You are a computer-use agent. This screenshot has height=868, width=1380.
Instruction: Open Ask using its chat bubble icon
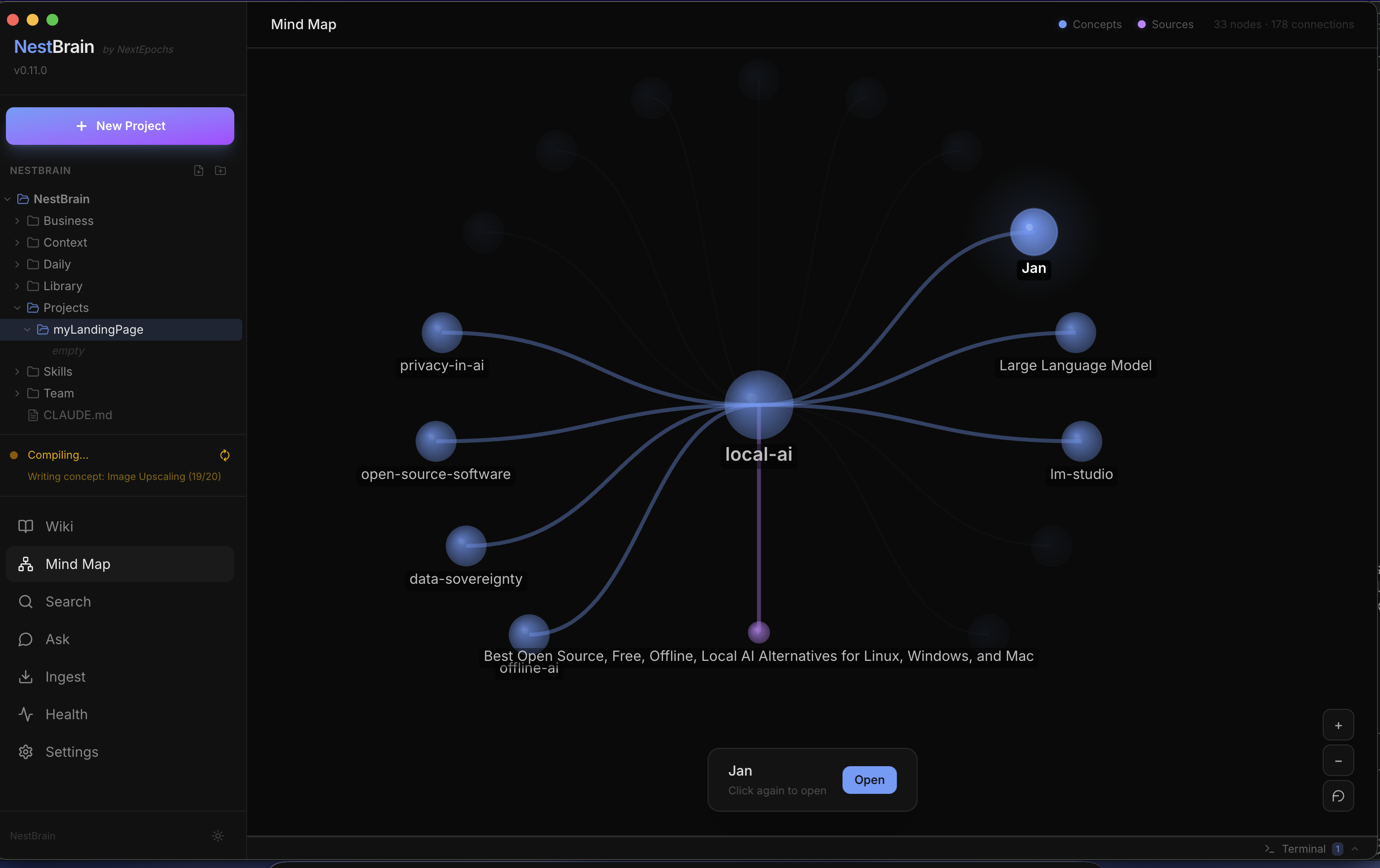(26, 640)
